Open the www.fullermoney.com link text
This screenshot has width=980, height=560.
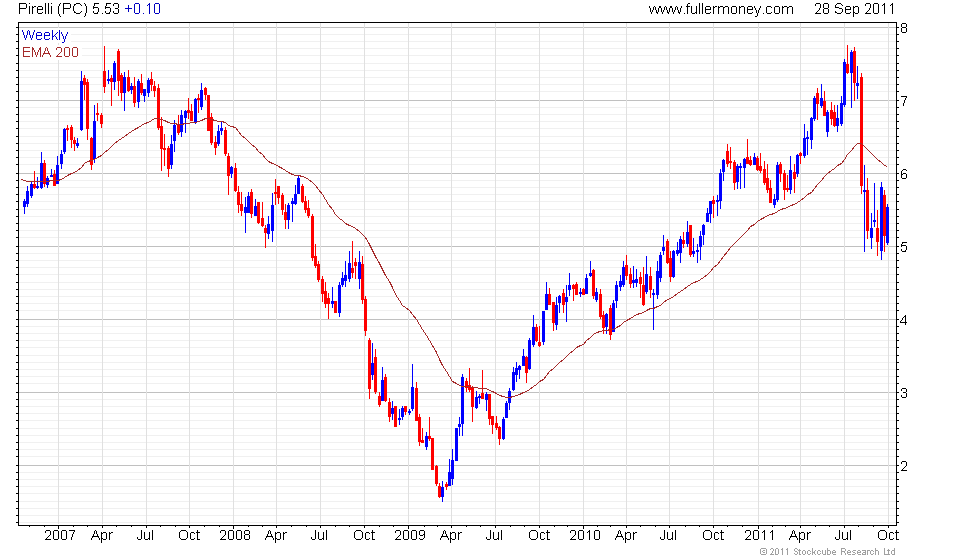tap(721, 9)
